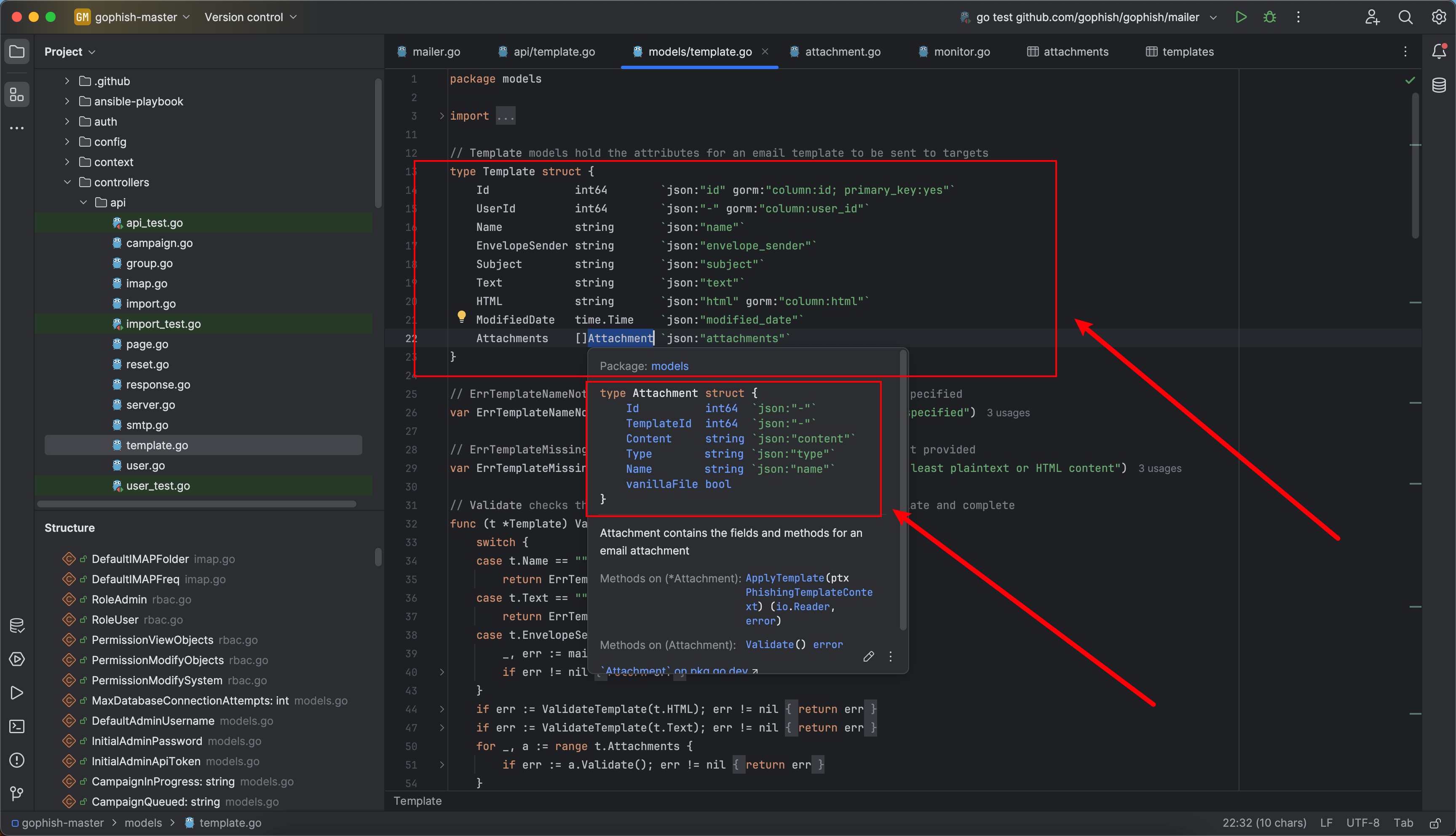
Task: Go to line position 22:32 indicator
Action: (x=1264, y=823)
